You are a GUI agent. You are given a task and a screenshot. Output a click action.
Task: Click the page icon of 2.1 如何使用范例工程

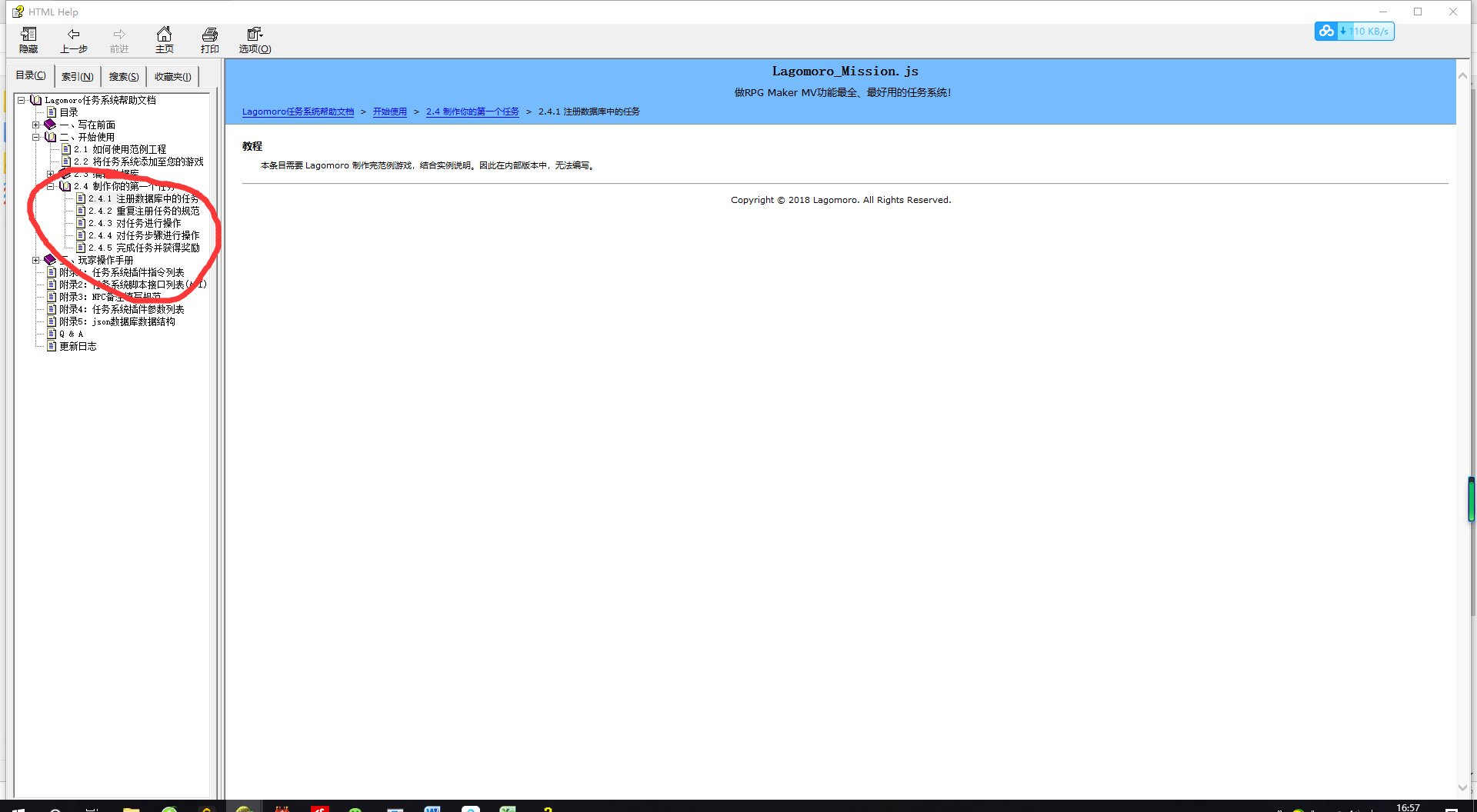pos(66,149)
